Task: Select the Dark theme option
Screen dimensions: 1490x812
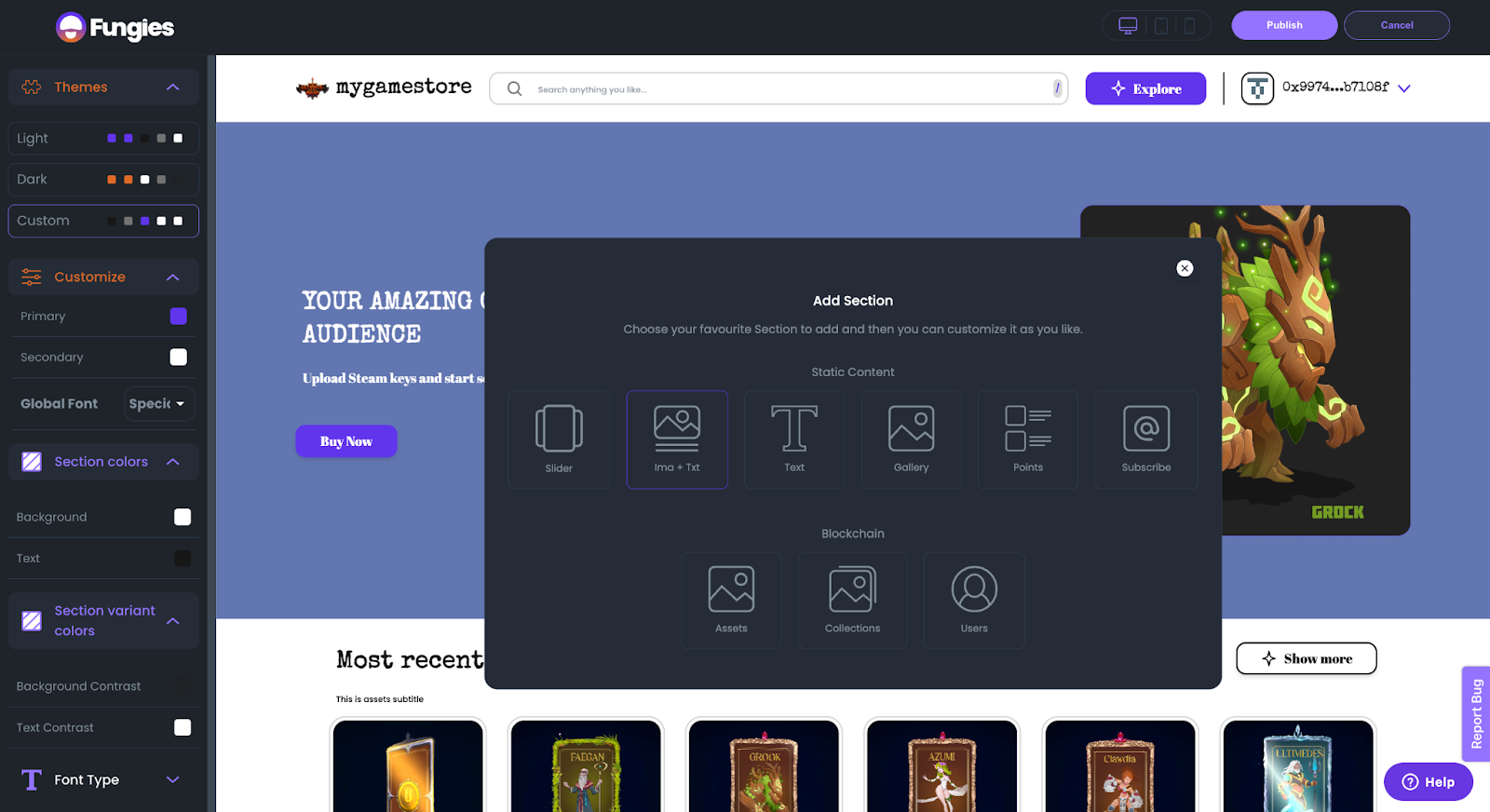Action: [103, 180]
